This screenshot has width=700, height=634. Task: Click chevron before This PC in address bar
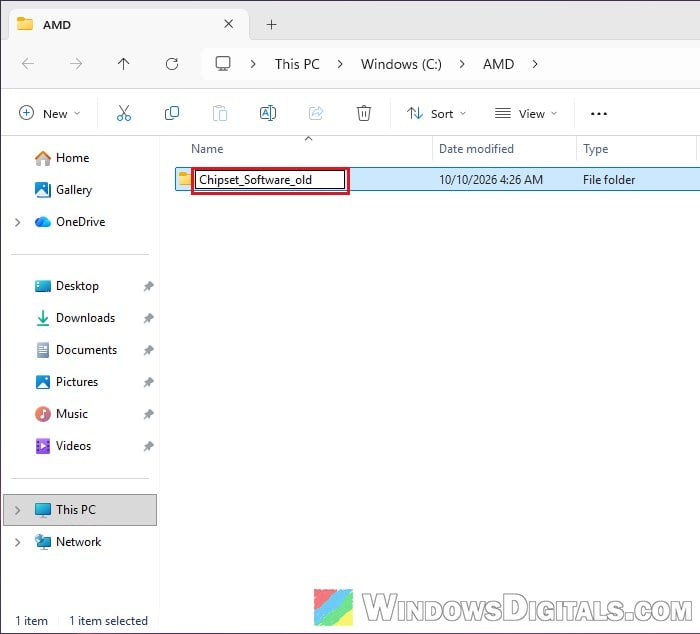pos(253,64)
